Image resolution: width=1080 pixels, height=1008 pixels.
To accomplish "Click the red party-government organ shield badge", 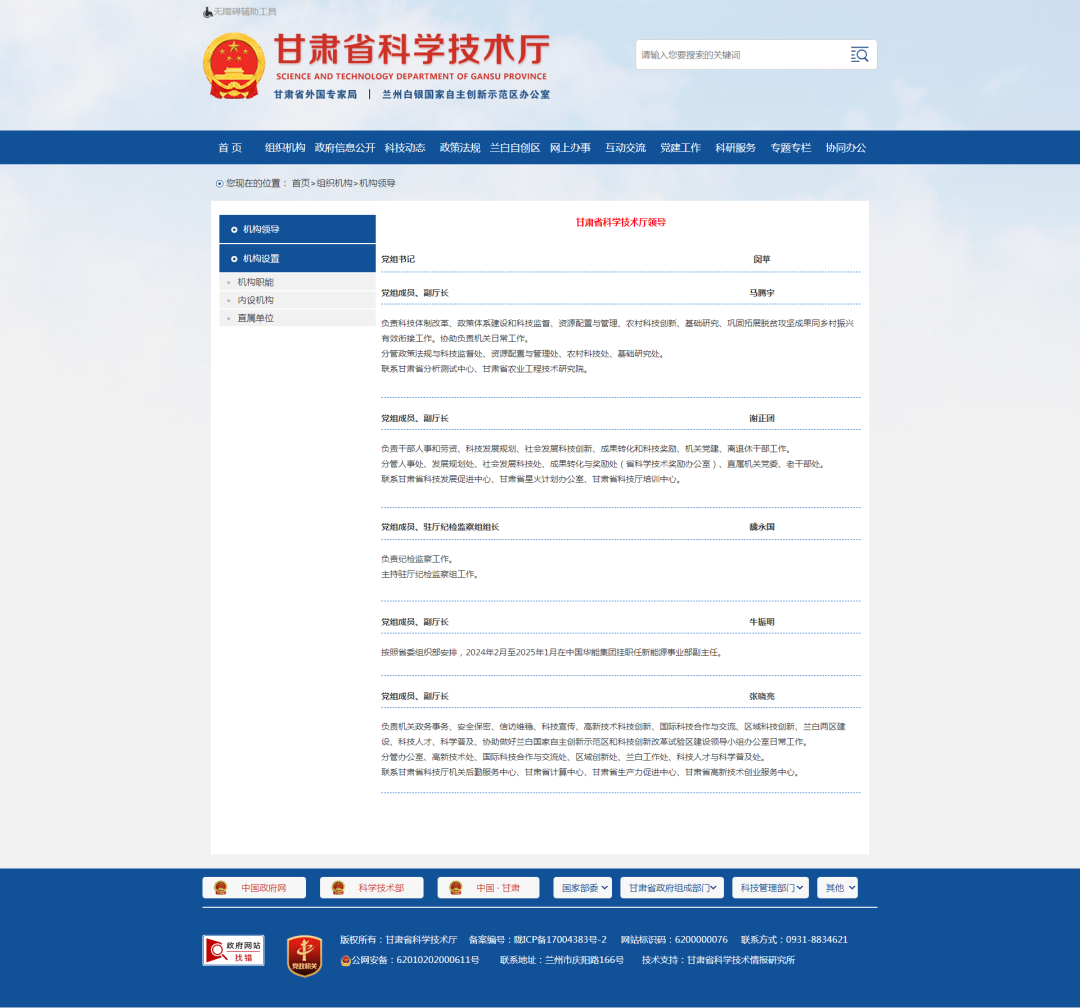I will click(x=304, y=956).
